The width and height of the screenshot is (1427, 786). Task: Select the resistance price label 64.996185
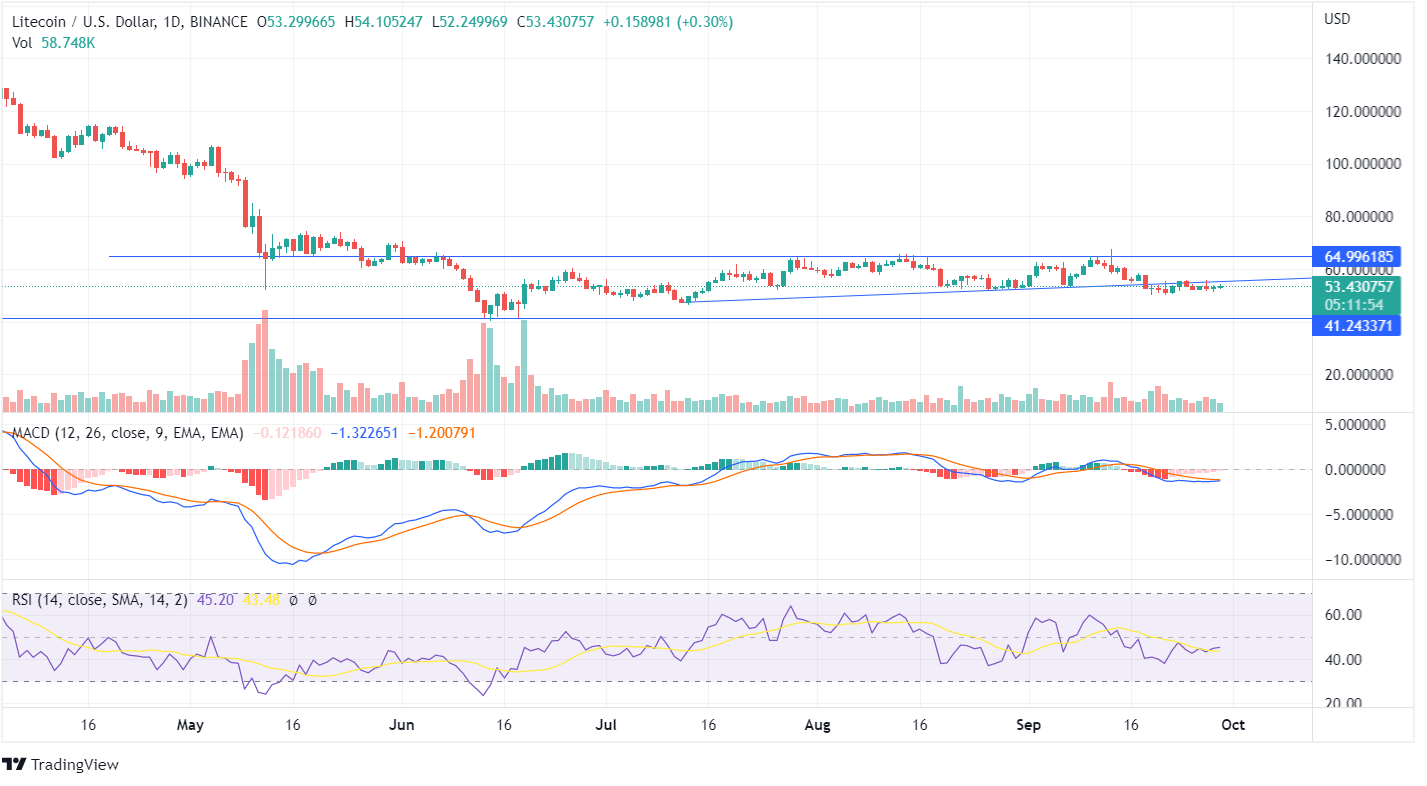1360,256
